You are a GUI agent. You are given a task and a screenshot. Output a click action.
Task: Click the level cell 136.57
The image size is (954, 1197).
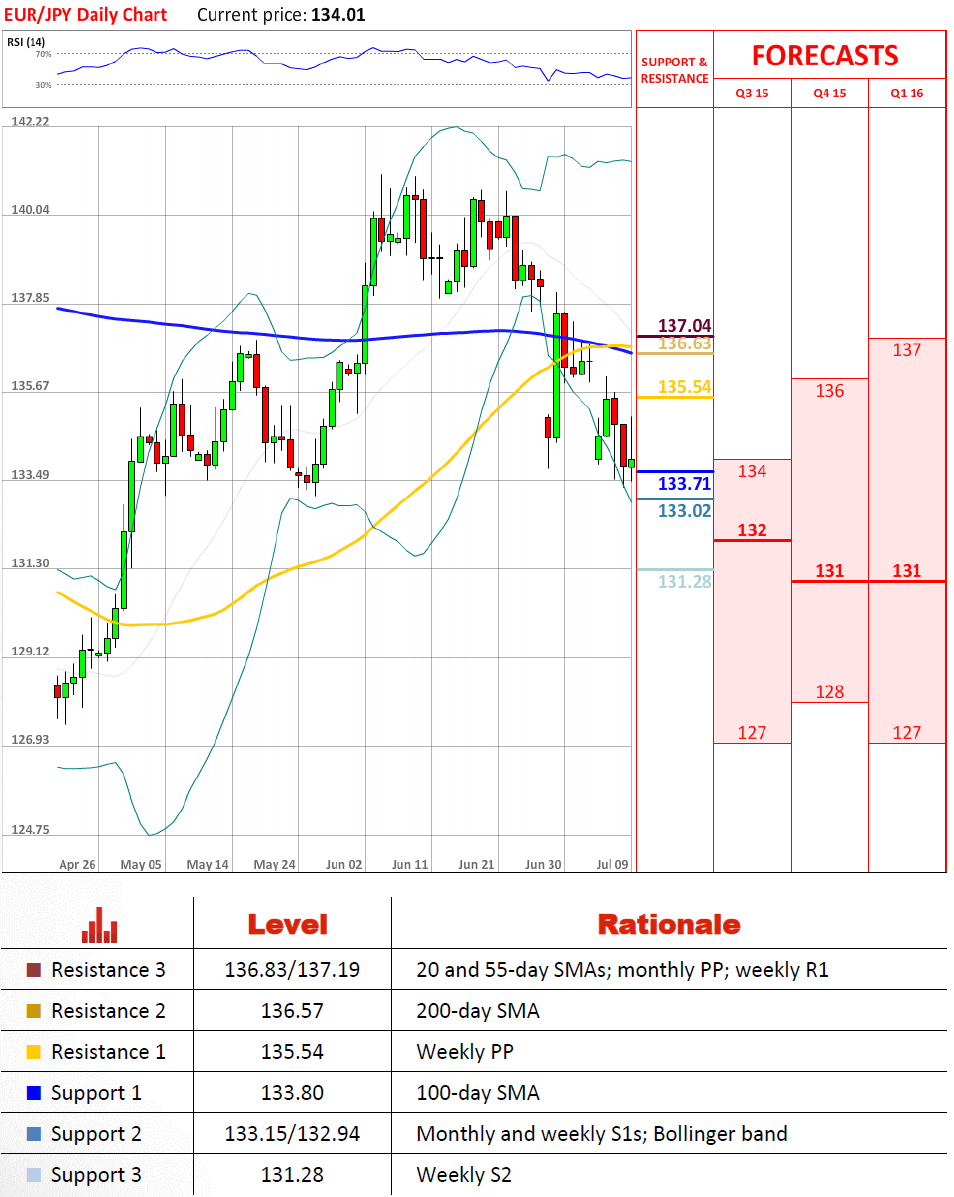pyautogui.click(x=292, y=1011)
